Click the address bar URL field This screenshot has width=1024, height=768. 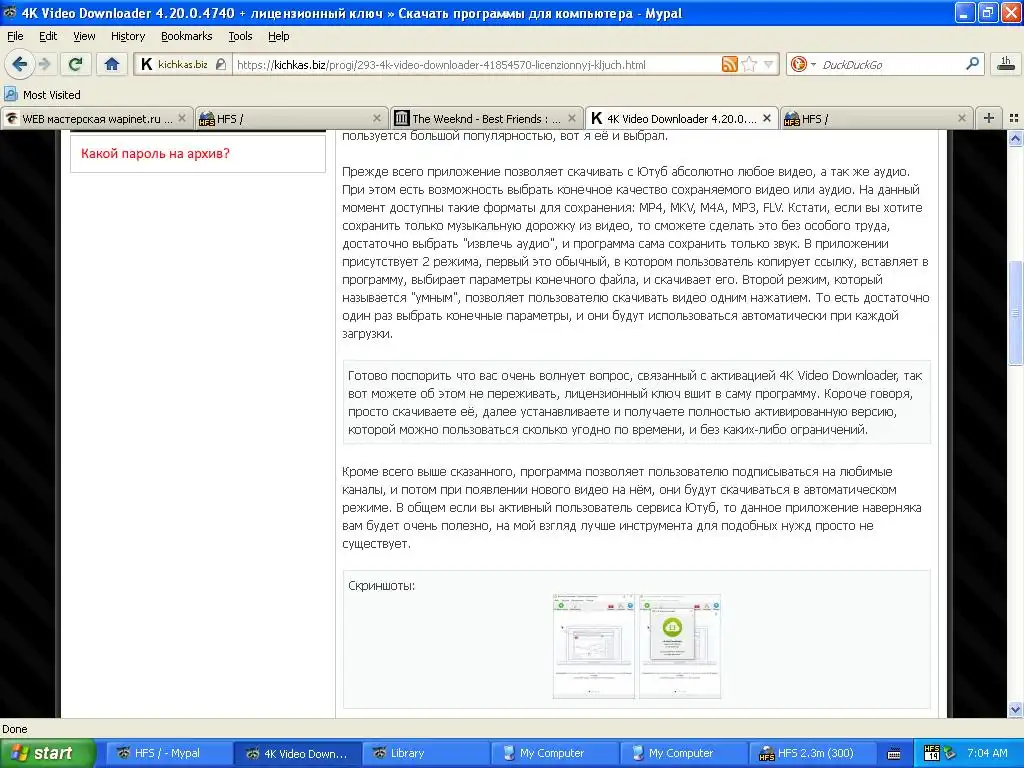[475, 65]
